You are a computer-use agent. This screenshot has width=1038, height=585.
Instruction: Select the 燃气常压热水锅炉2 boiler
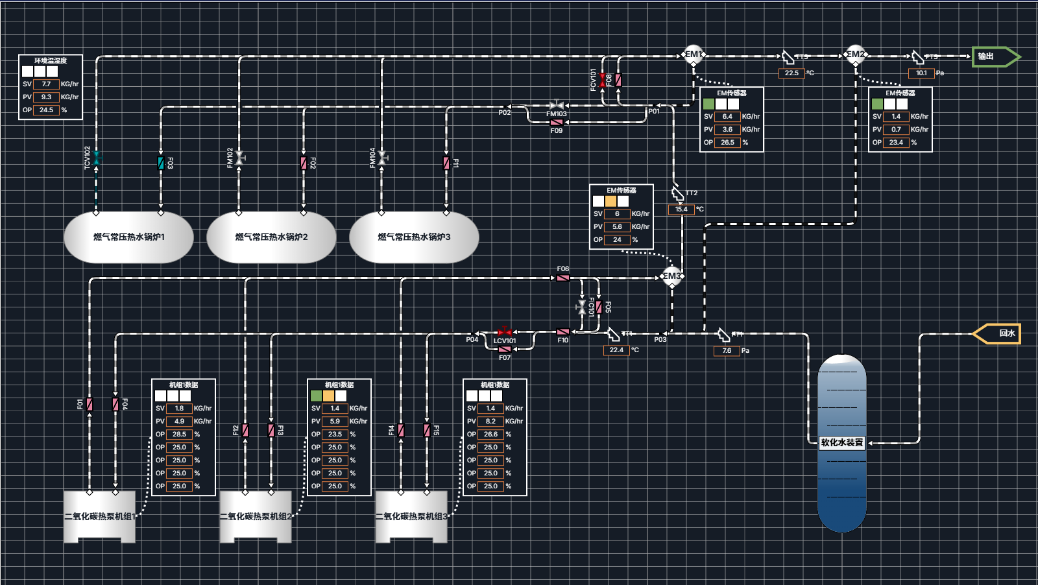271,237
